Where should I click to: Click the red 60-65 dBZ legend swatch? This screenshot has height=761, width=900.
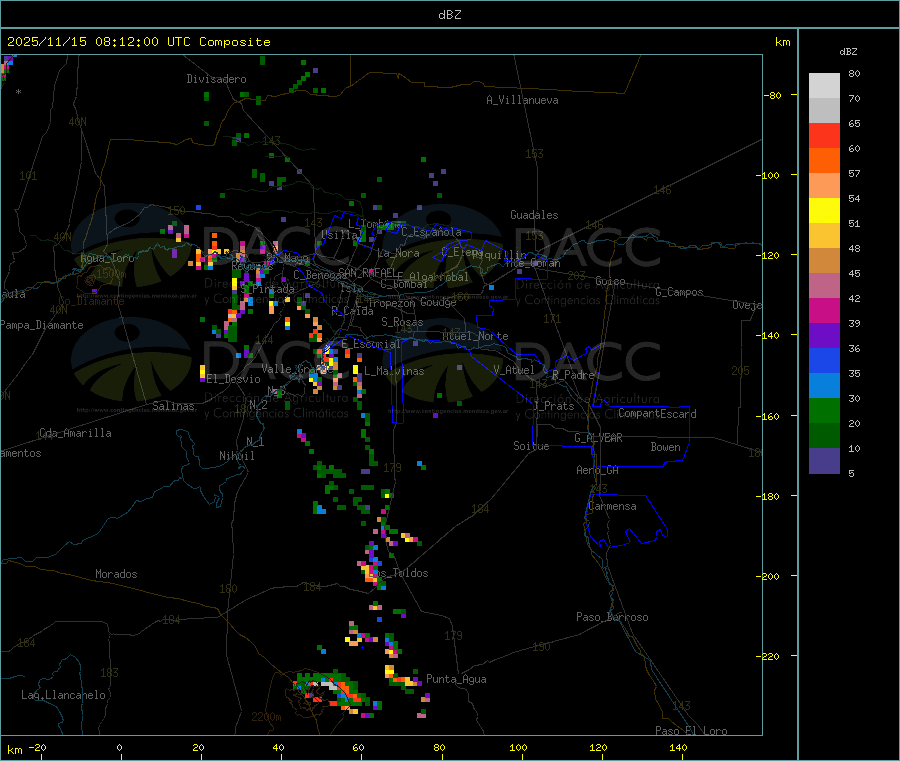pos(824,135)
